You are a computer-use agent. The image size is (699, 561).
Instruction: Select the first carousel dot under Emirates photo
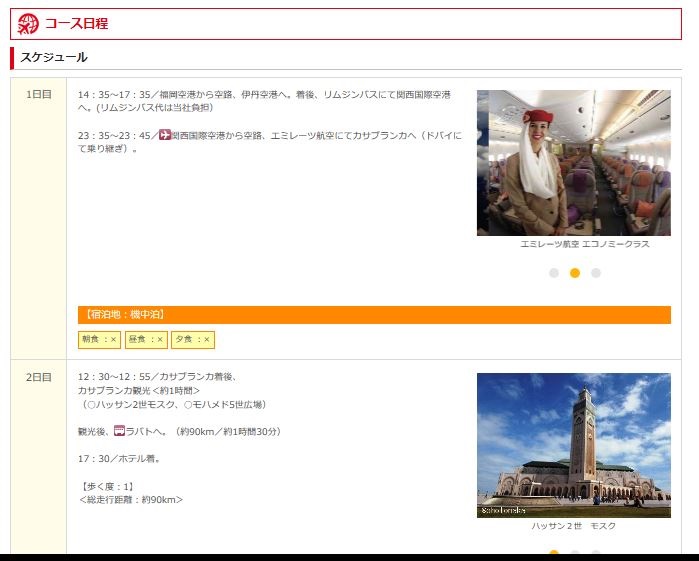click(554, 273)
